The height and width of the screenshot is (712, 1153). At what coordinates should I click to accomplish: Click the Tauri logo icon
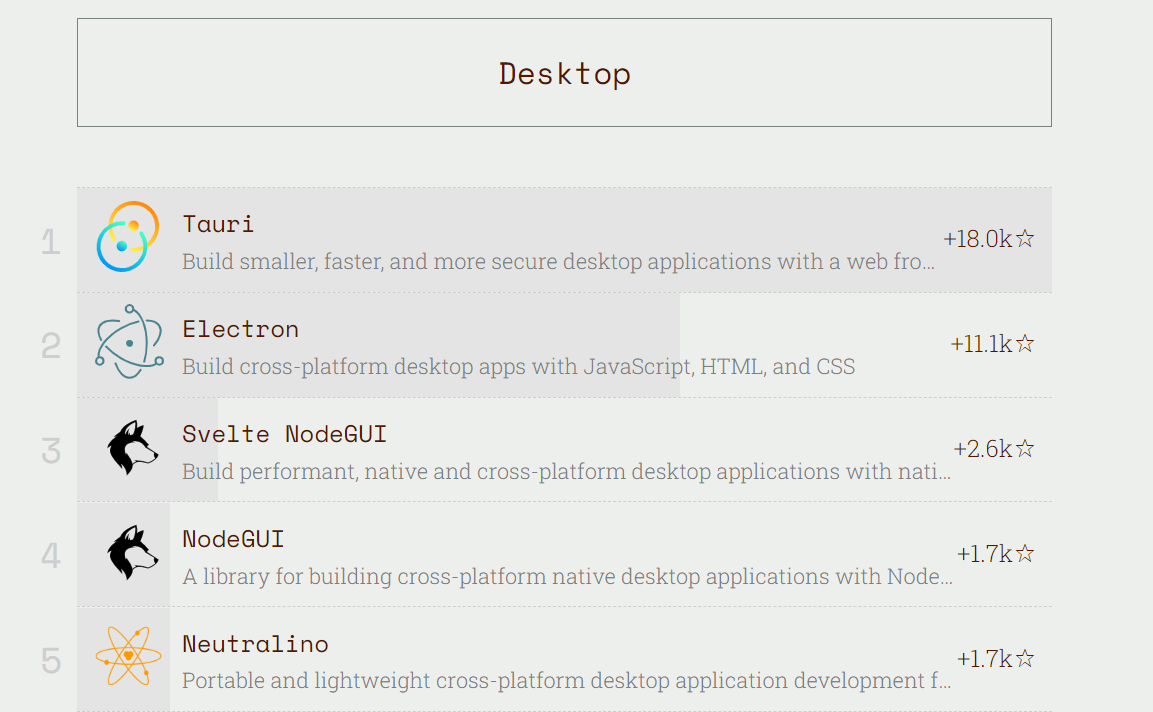[x=129, y=238]
